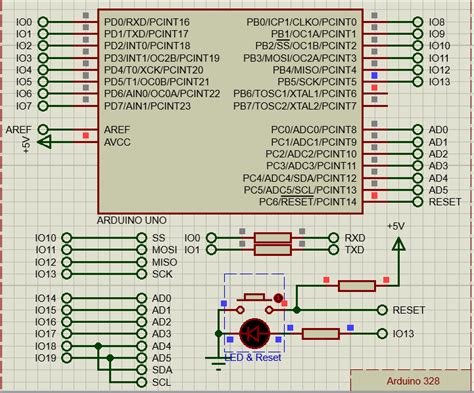This screenshot has height=393, width=474.
Task: Select pin label PD0/RXD/PCINT16
Action: (x=147, y=22)
